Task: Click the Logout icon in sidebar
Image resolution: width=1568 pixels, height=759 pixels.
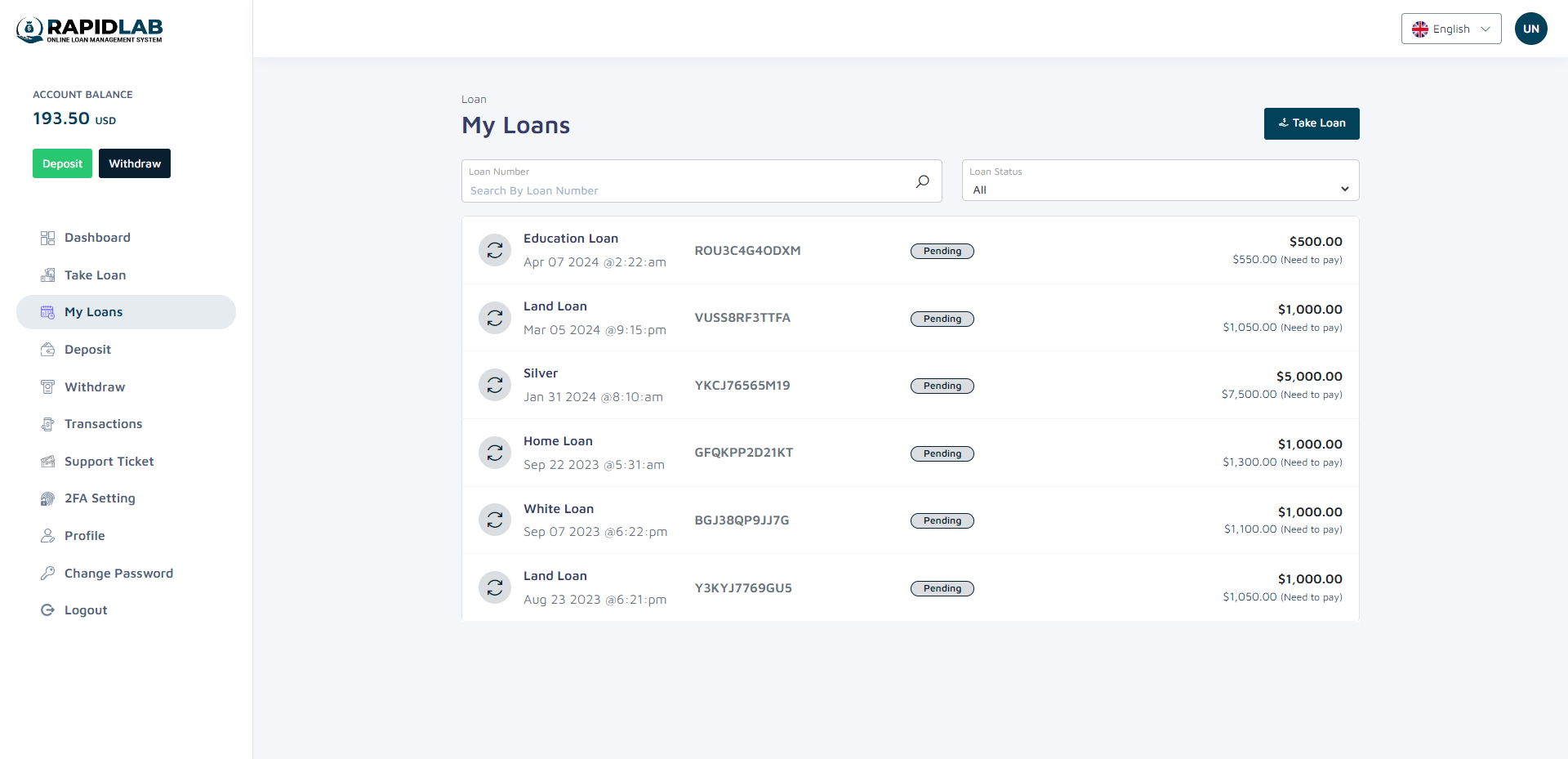Action: click(47, 609)
